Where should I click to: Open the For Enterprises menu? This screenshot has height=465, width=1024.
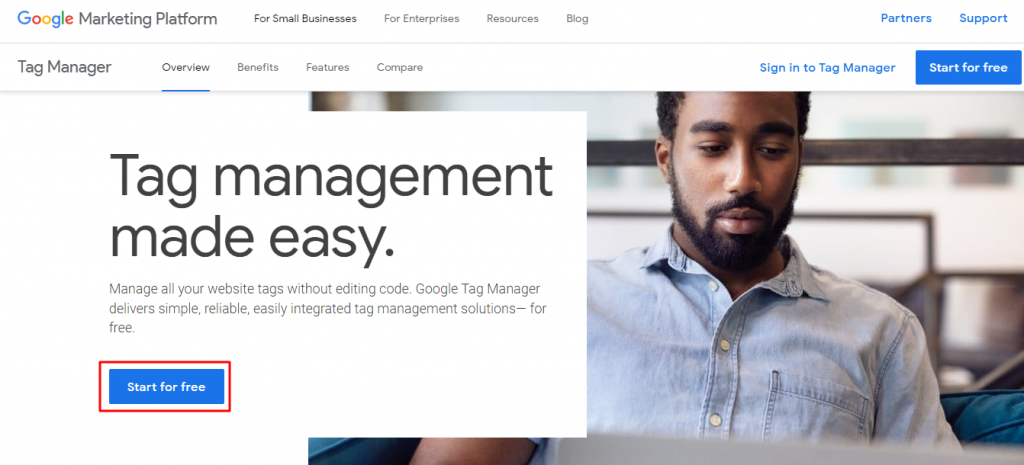pyautogui.click(x=421, y=19)
